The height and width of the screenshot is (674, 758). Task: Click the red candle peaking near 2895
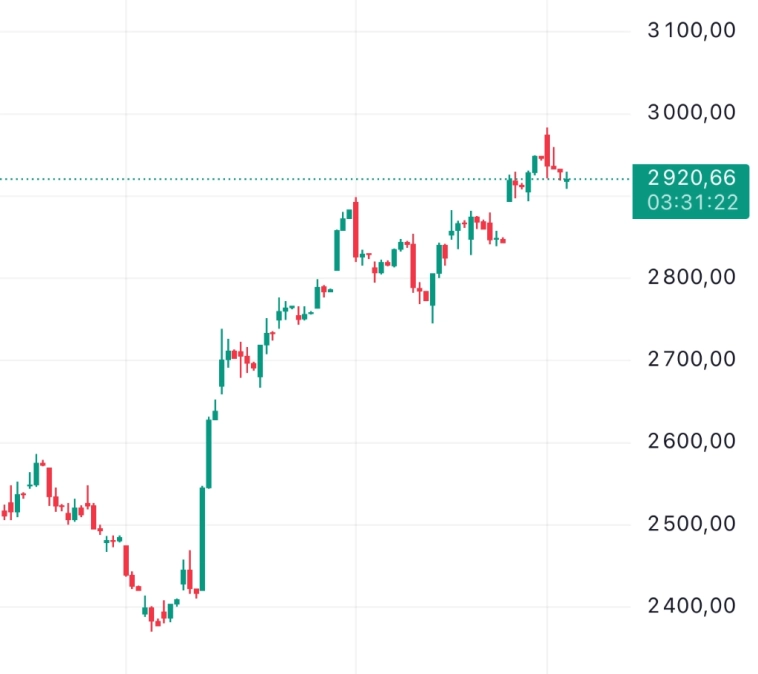(355, 230)
